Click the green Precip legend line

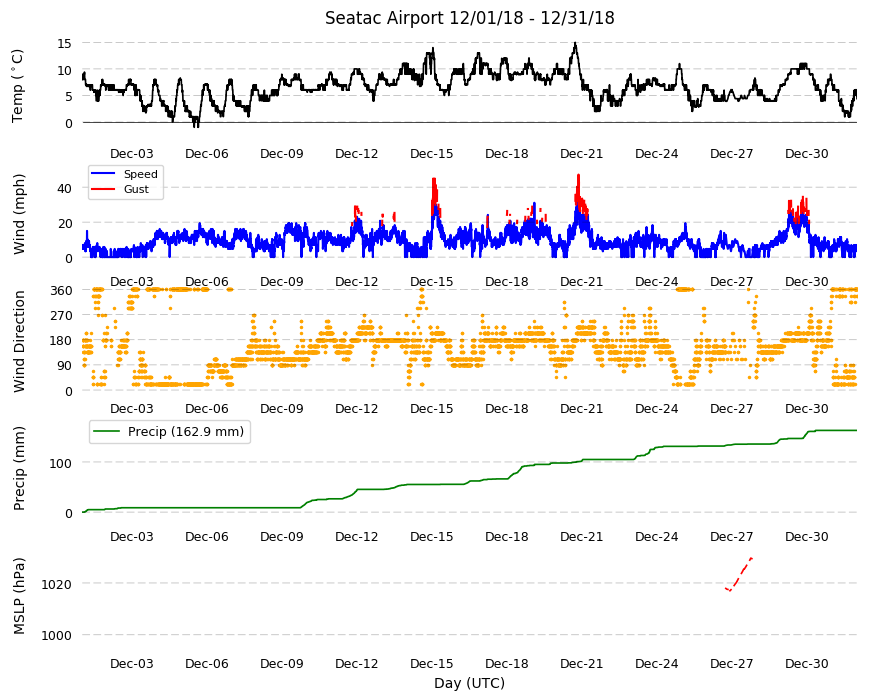click(x=106, y=432)
